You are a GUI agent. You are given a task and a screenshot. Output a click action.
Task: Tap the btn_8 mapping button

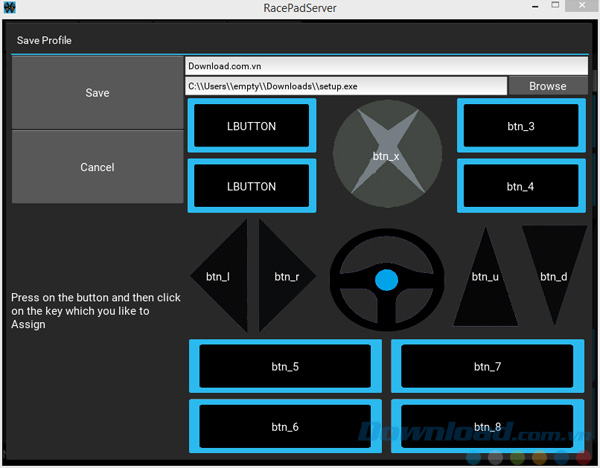point(487,427)
